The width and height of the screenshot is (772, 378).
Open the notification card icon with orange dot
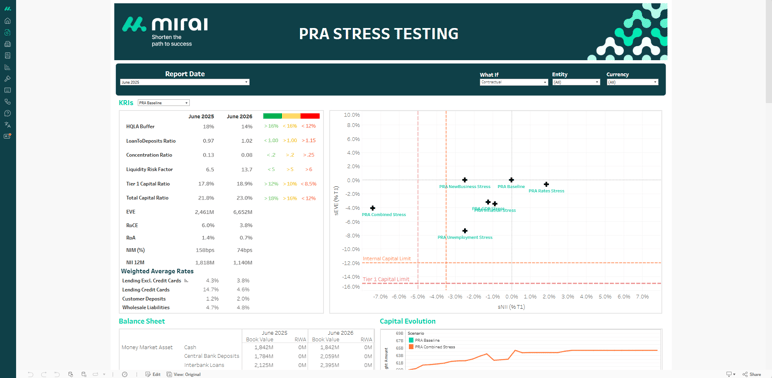pos(7,136)
